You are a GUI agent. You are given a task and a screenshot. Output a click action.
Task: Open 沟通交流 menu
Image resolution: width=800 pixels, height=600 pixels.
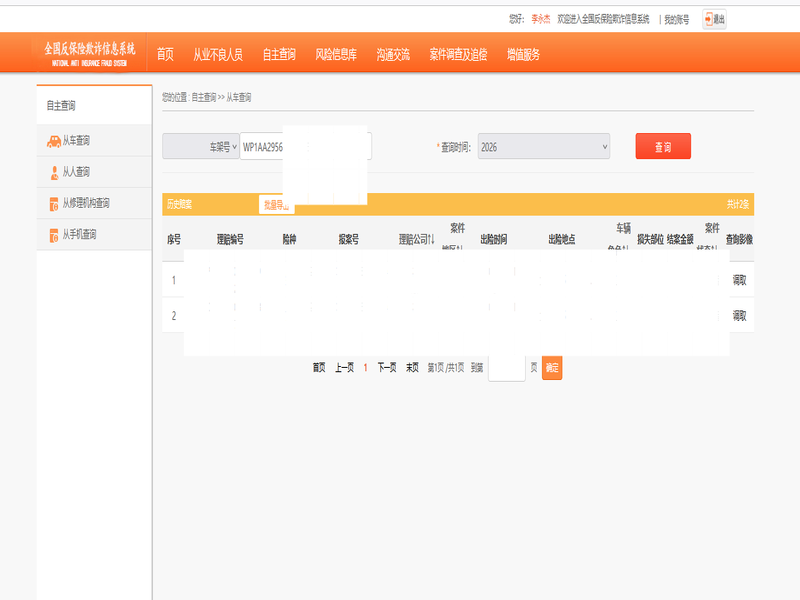[393, 54]
